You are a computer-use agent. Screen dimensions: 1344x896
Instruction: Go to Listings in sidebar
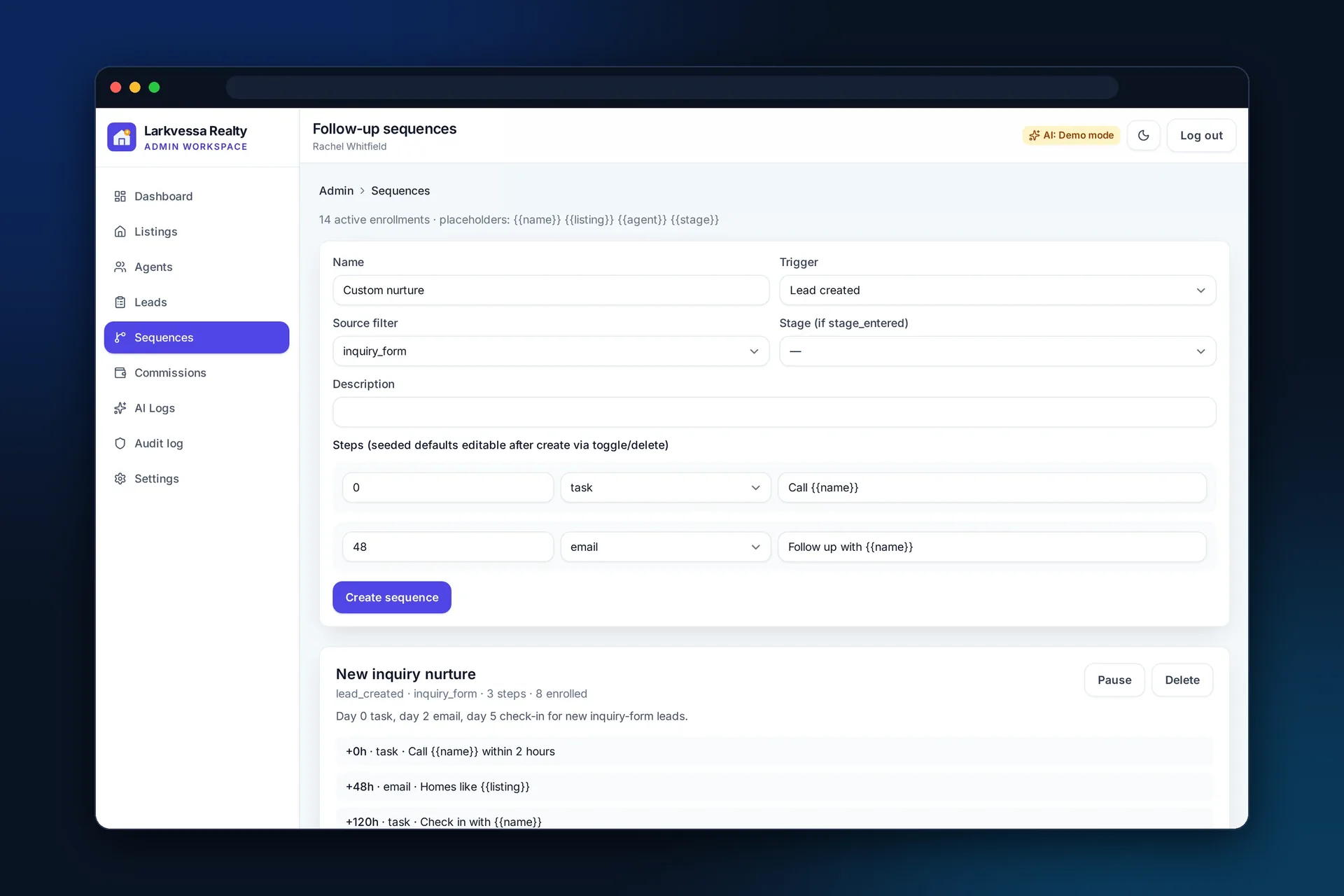click(197, 232)
